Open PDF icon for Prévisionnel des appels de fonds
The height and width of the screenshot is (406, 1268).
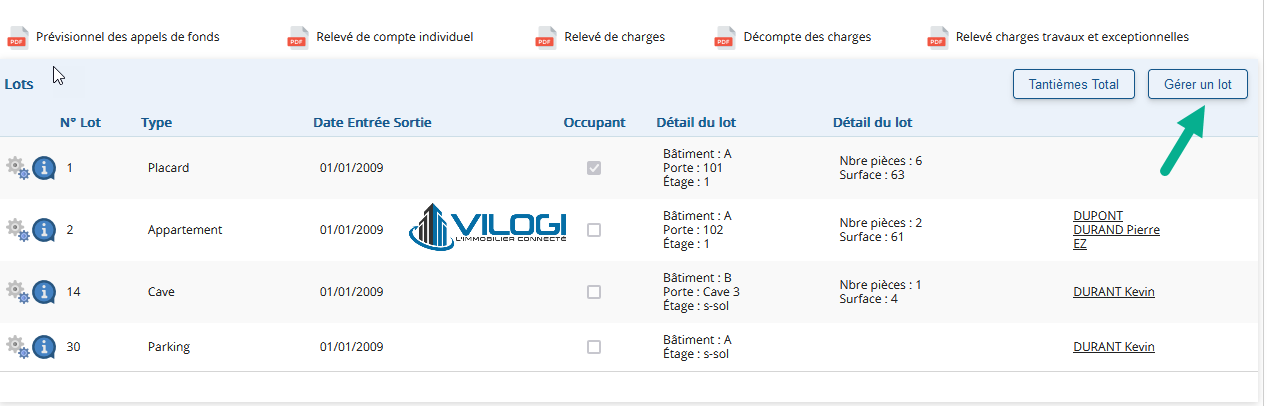[17, 38]
